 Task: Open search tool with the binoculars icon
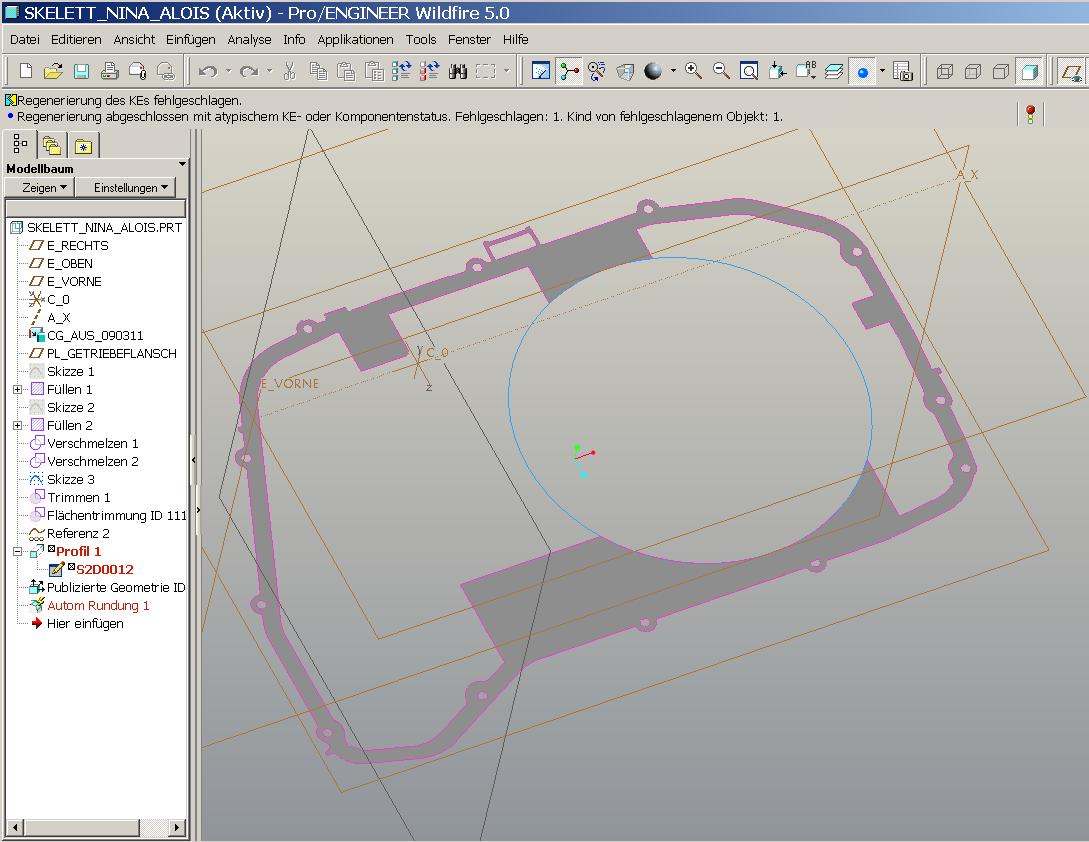pyautogui.click(x=458, y=71)
